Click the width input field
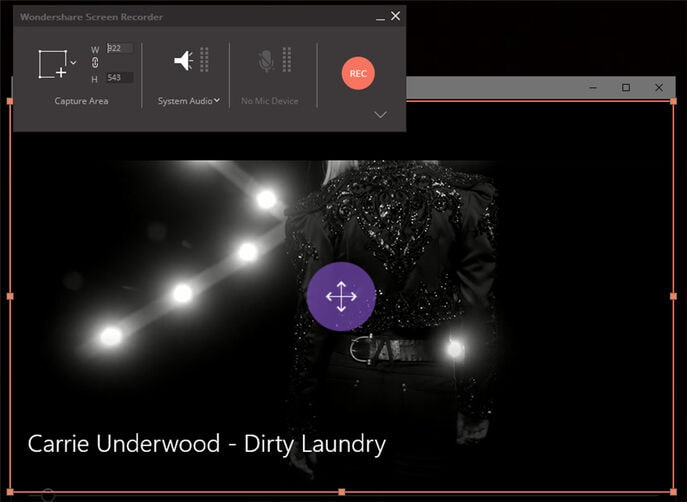The image size is (687, 502). pyautogui.click(x=119, y=48)
